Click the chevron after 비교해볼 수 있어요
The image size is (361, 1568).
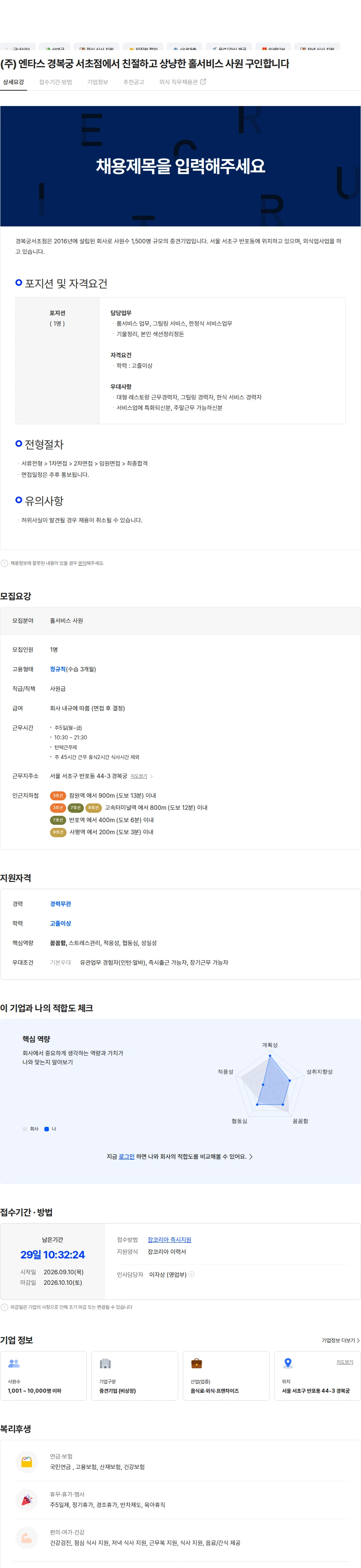tap(251, 1157)
